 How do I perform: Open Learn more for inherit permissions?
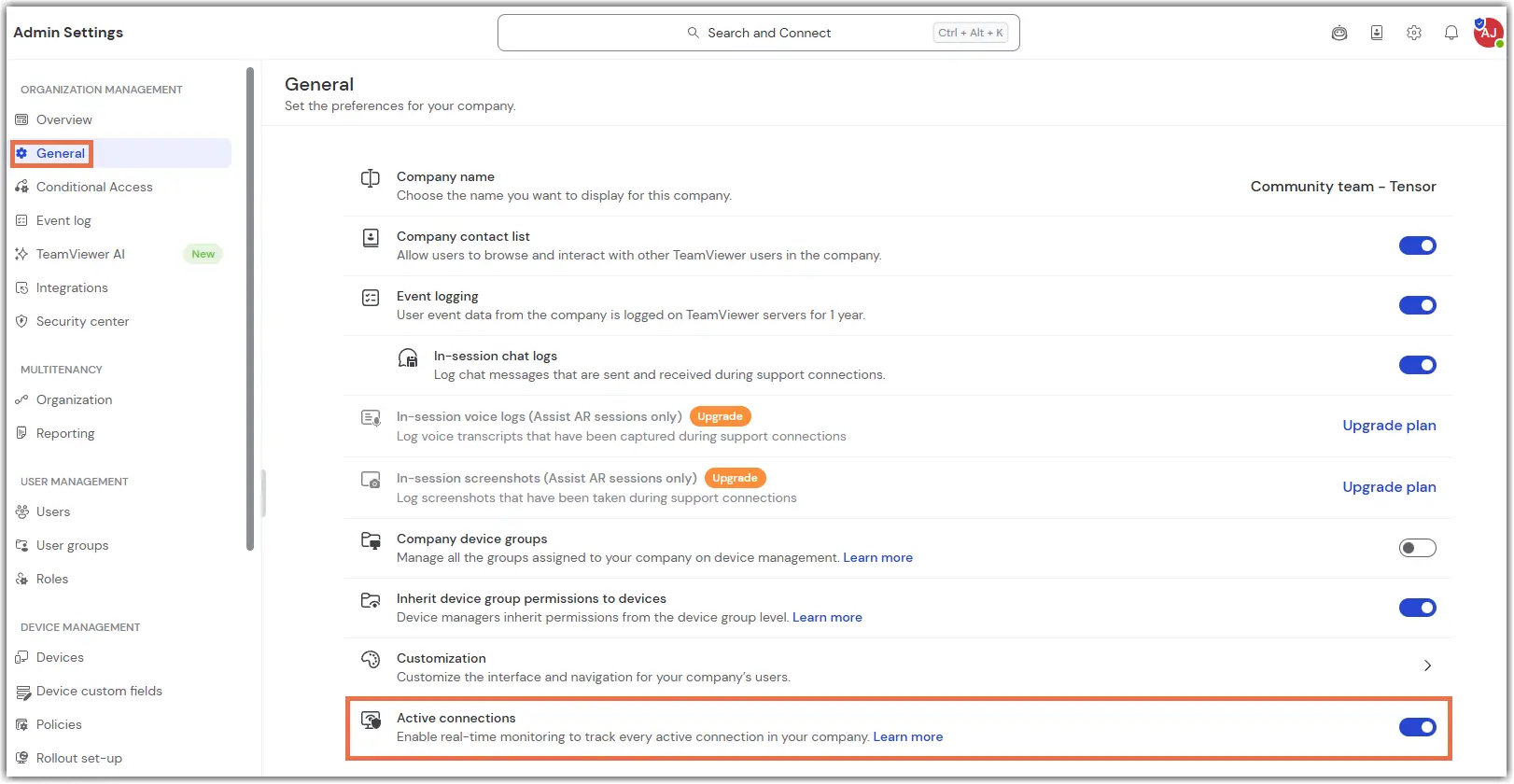(x=827, y=617)
